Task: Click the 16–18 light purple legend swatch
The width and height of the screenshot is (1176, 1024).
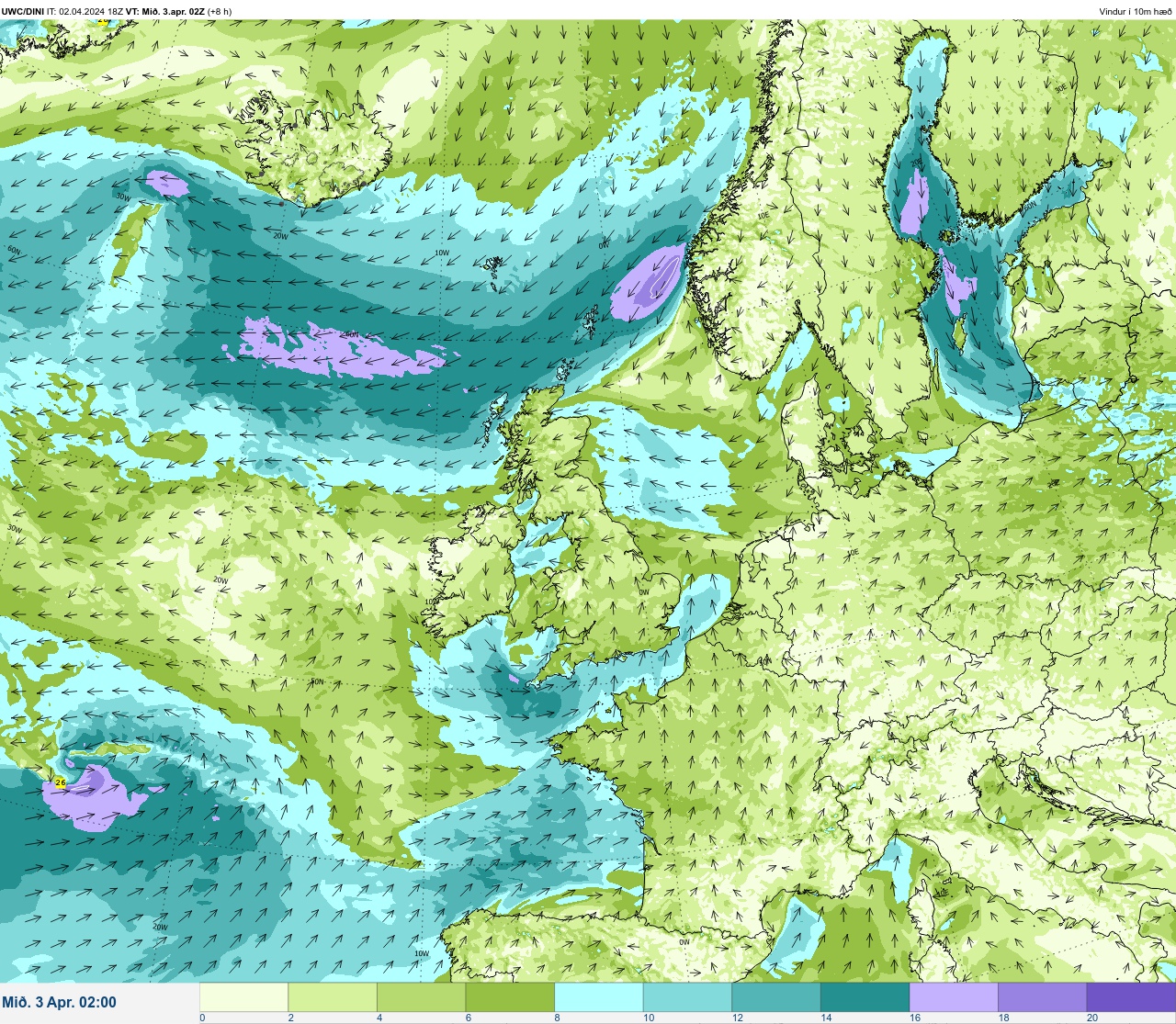Action: click(x=954, y=997)
